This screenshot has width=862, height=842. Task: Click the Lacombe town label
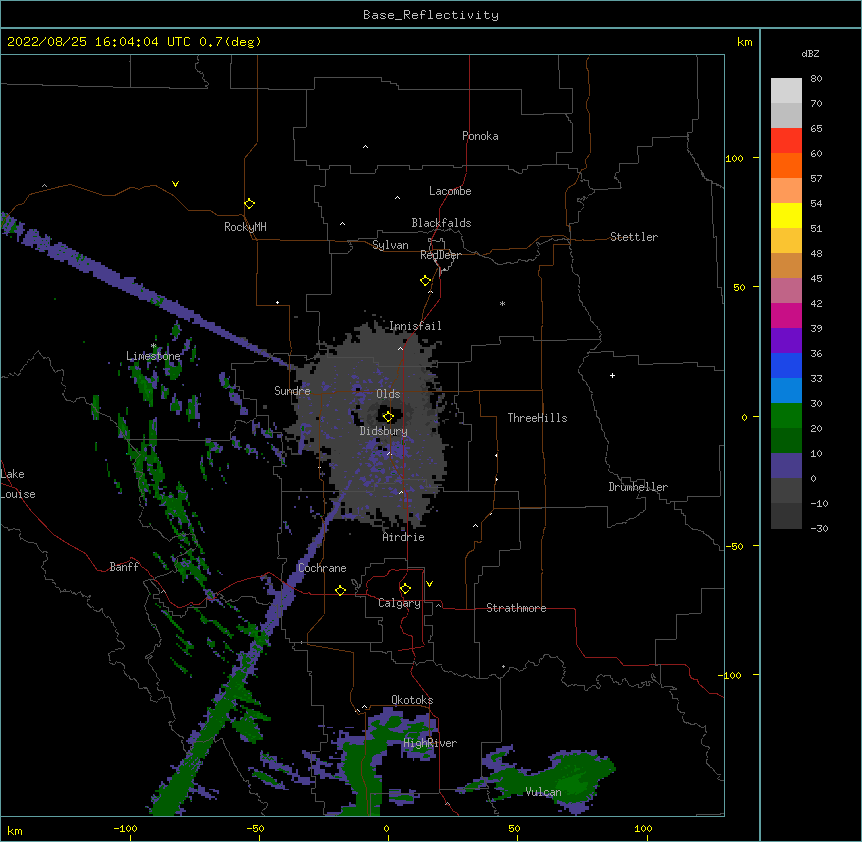[450, 191]
